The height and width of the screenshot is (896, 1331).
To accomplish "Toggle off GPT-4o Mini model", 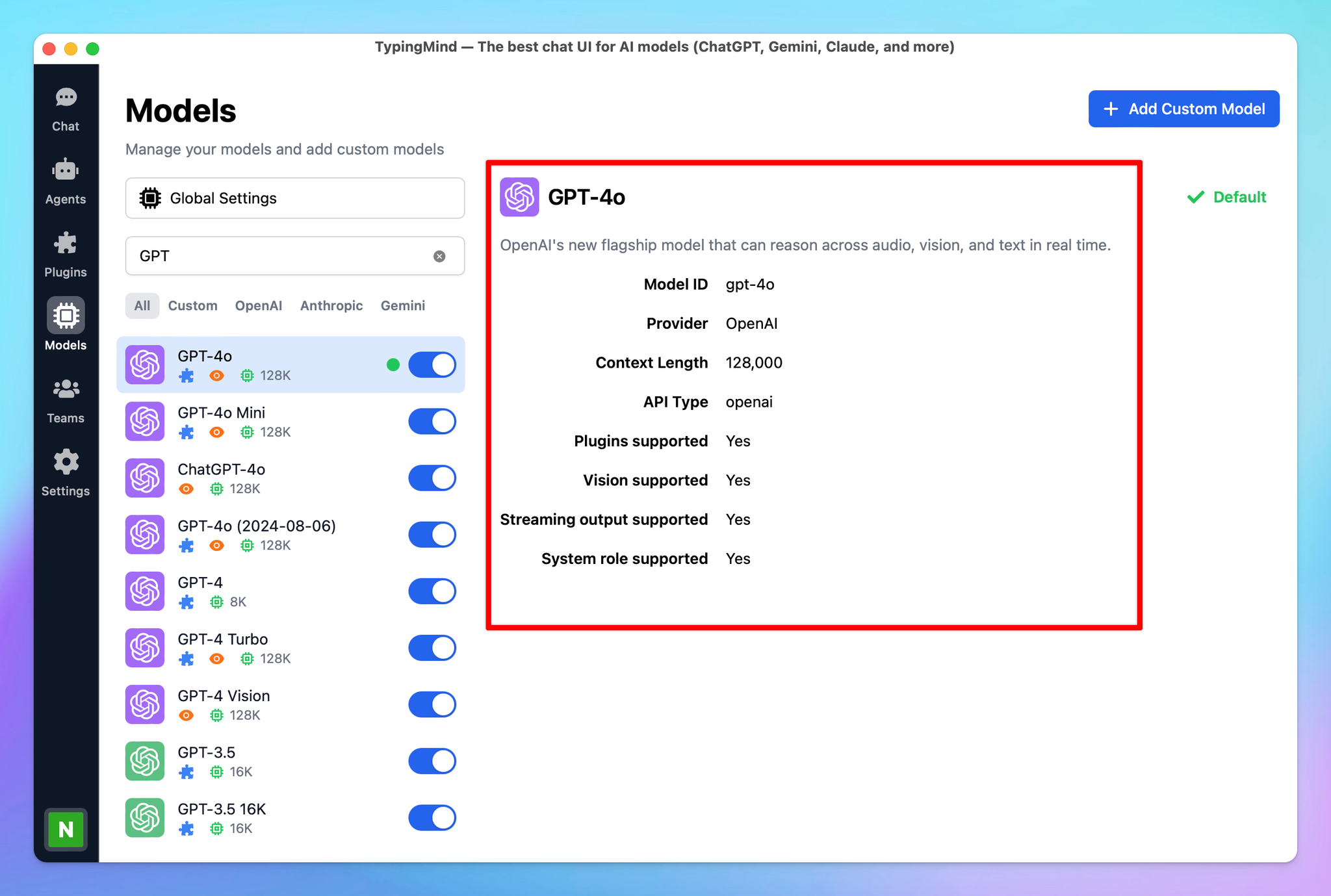I will (432, 421).
